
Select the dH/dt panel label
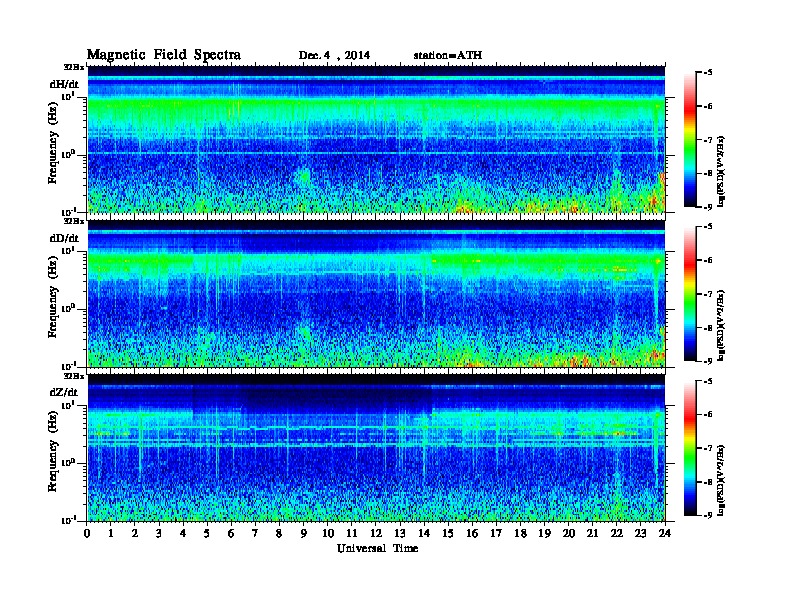click(64, 84)
